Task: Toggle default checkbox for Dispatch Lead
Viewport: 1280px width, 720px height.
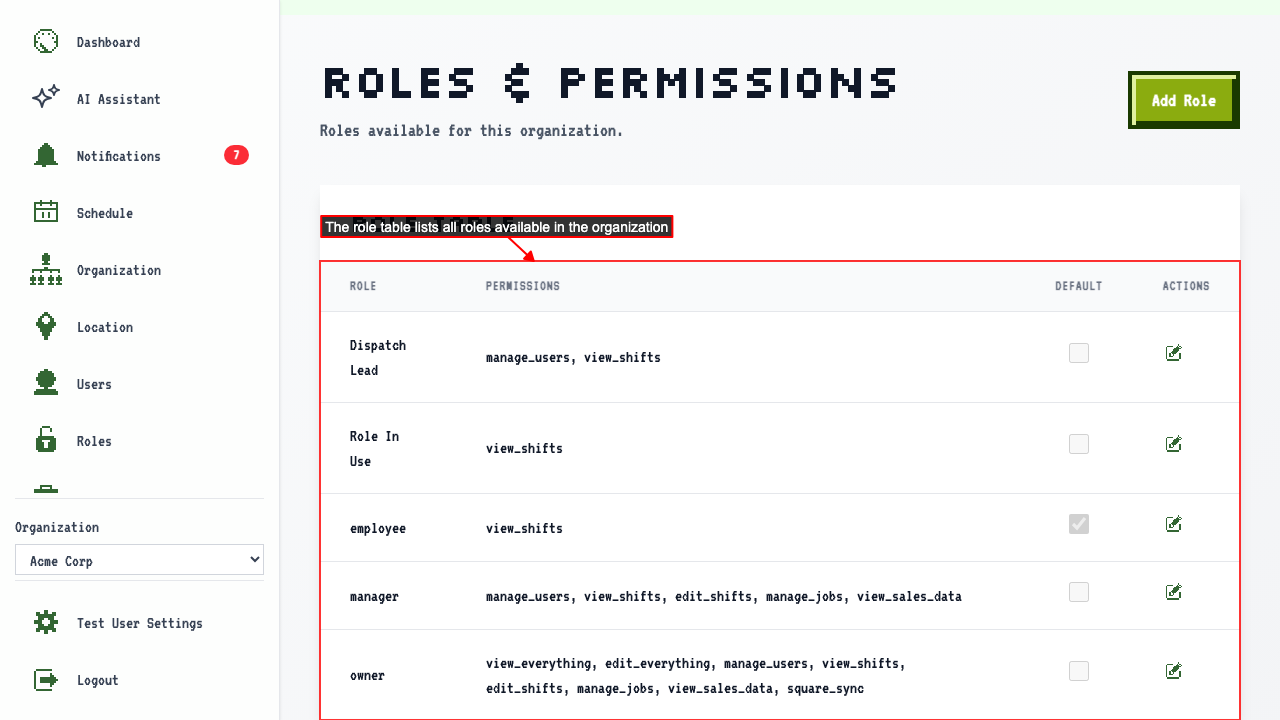Action: pyautogui.click(x=1079, y=353)
